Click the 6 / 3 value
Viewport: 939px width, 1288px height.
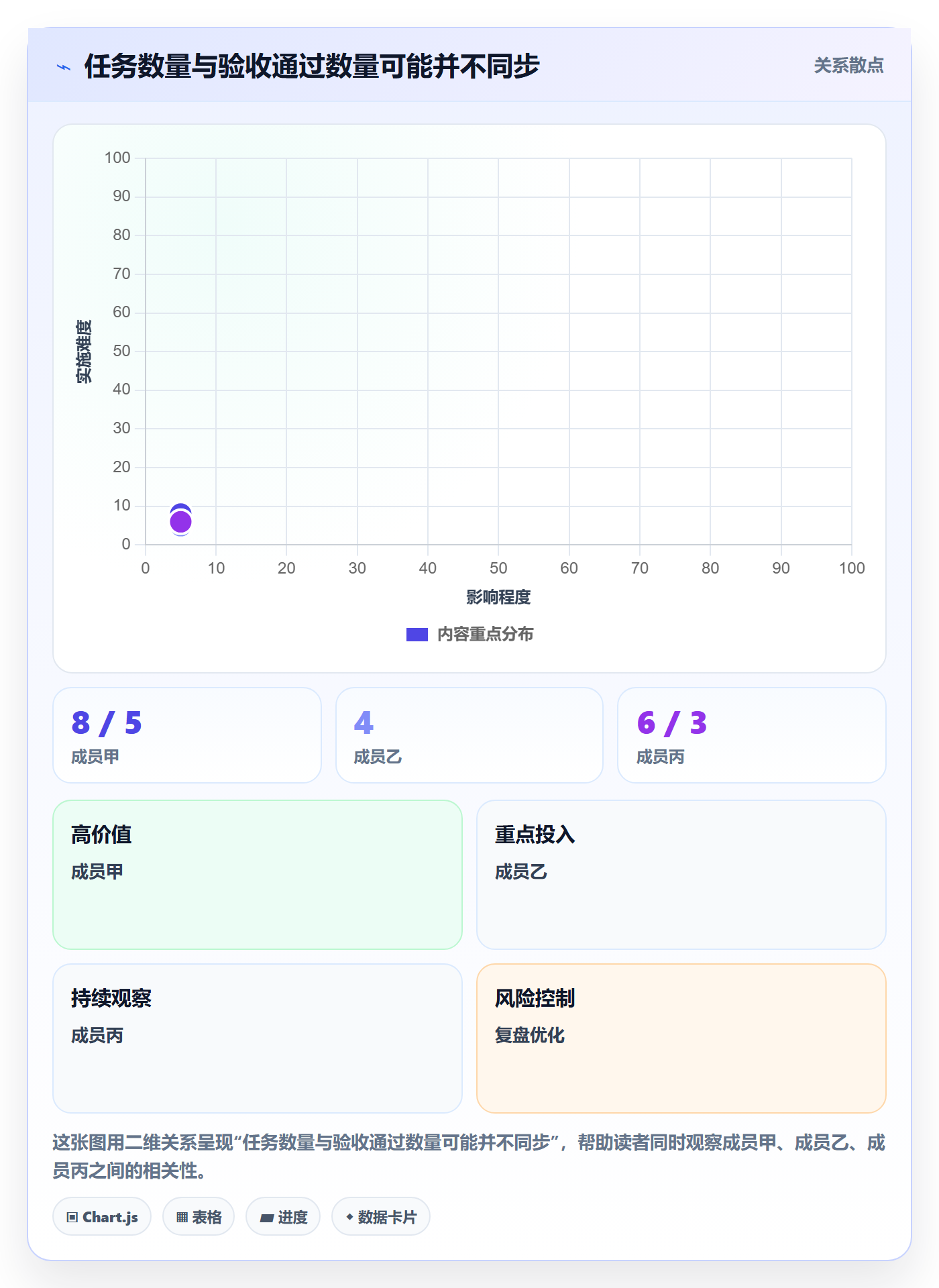[x=672, y=723]
